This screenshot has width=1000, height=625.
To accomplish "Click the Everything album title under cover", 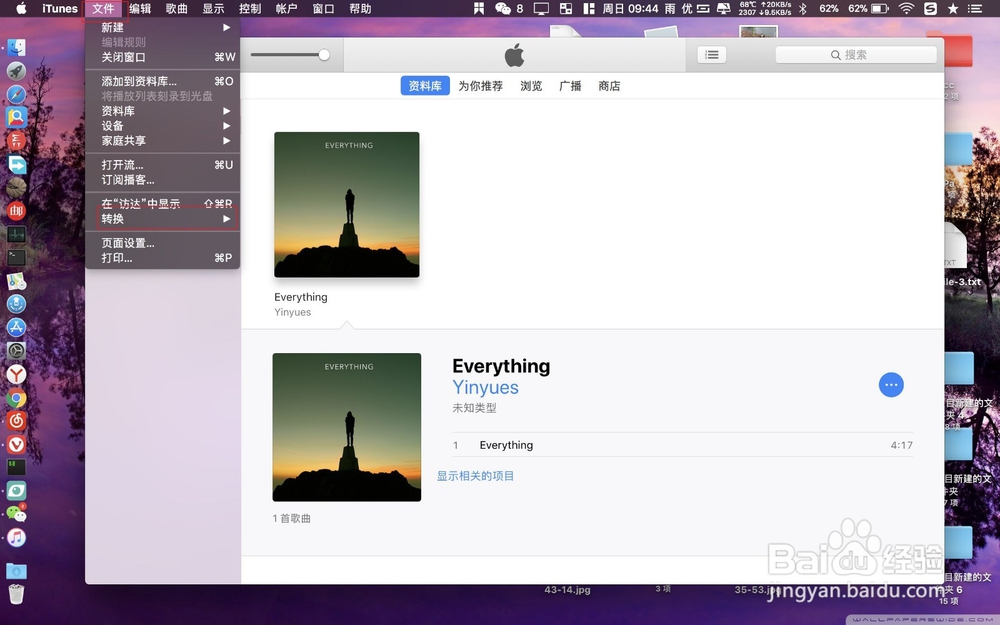I will click(x=300, y=297).
